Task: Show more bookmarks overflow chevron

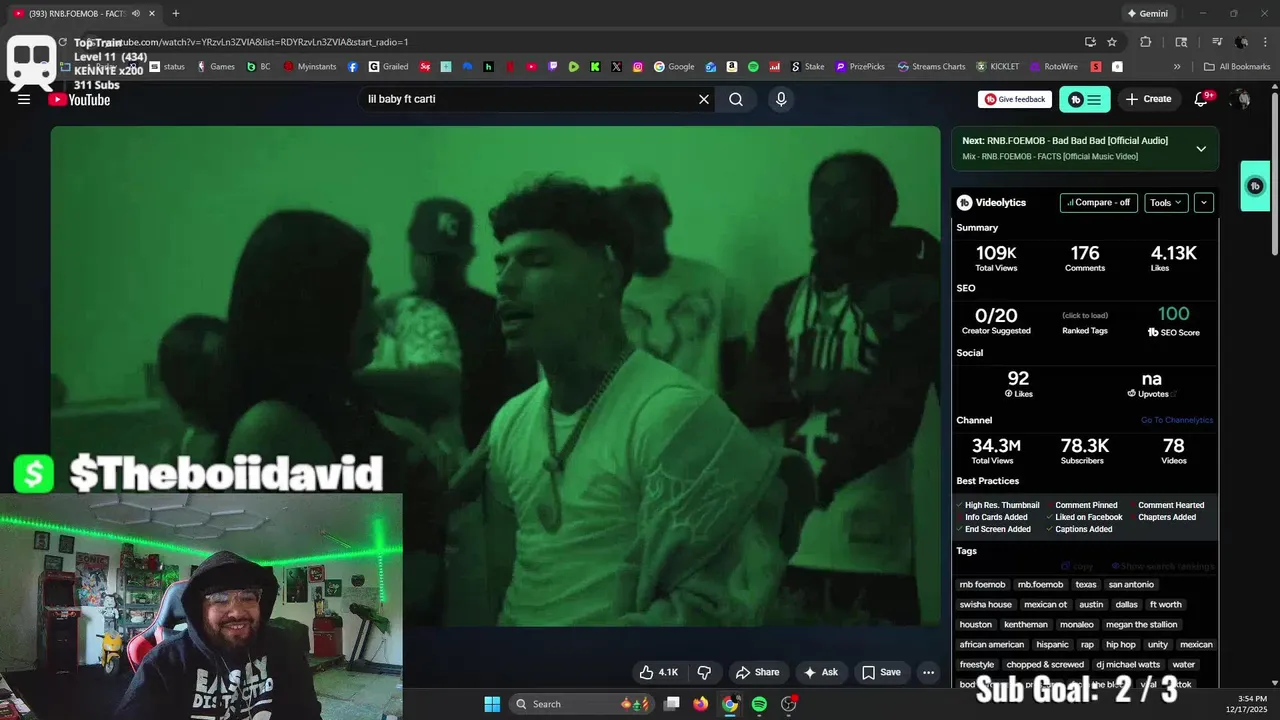Action: [x=1177, y=67]
